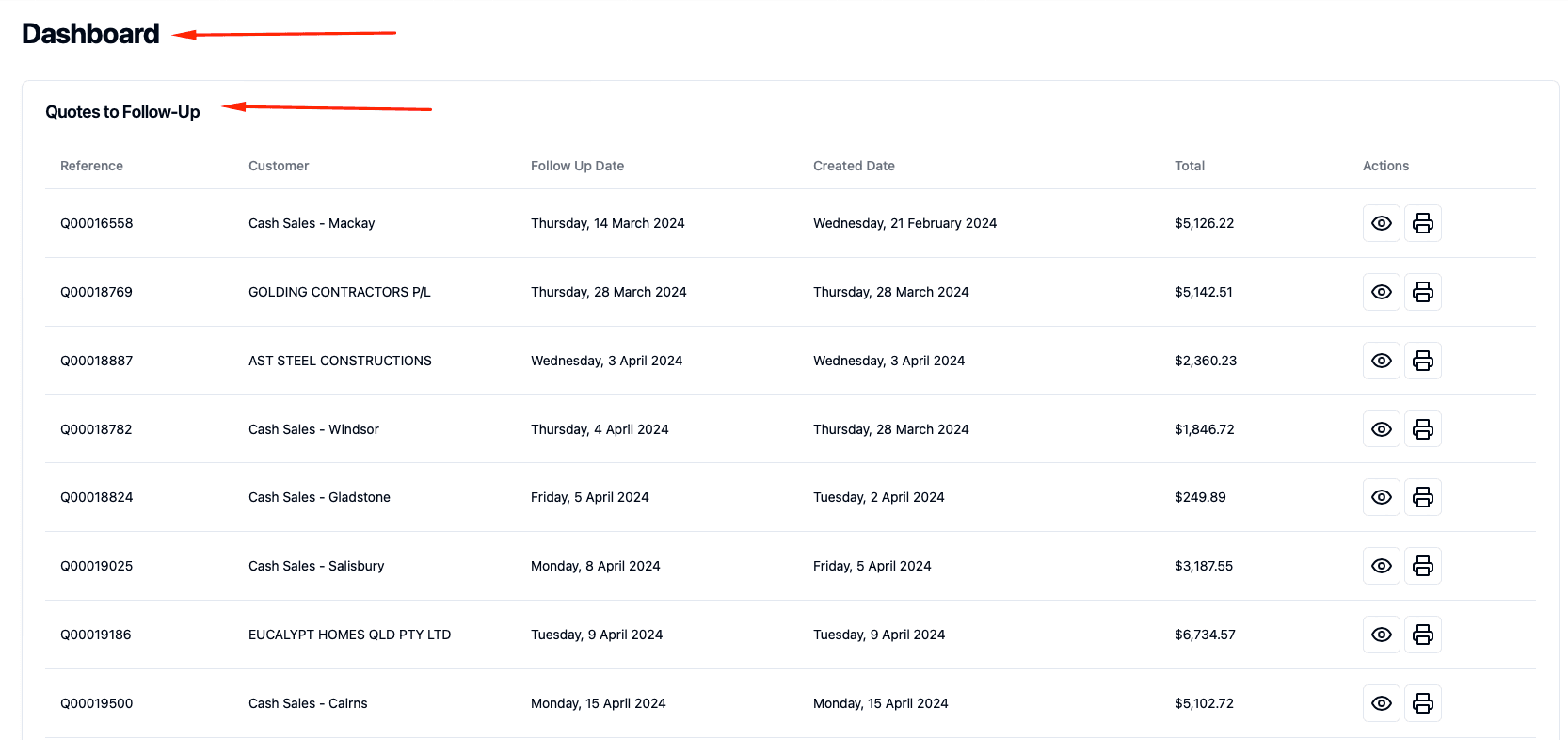
Task: Click the Created Date column header
Action: pos(854,166)
